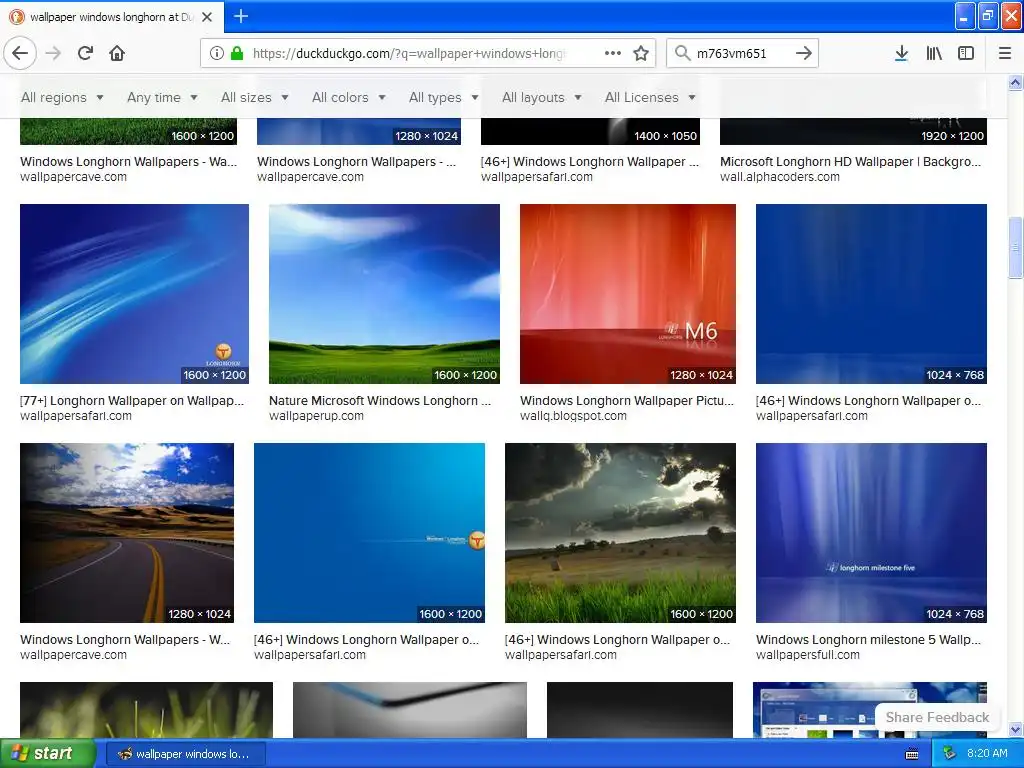Reload the current page
1024x768 pixels.
[x=85, y=53]
